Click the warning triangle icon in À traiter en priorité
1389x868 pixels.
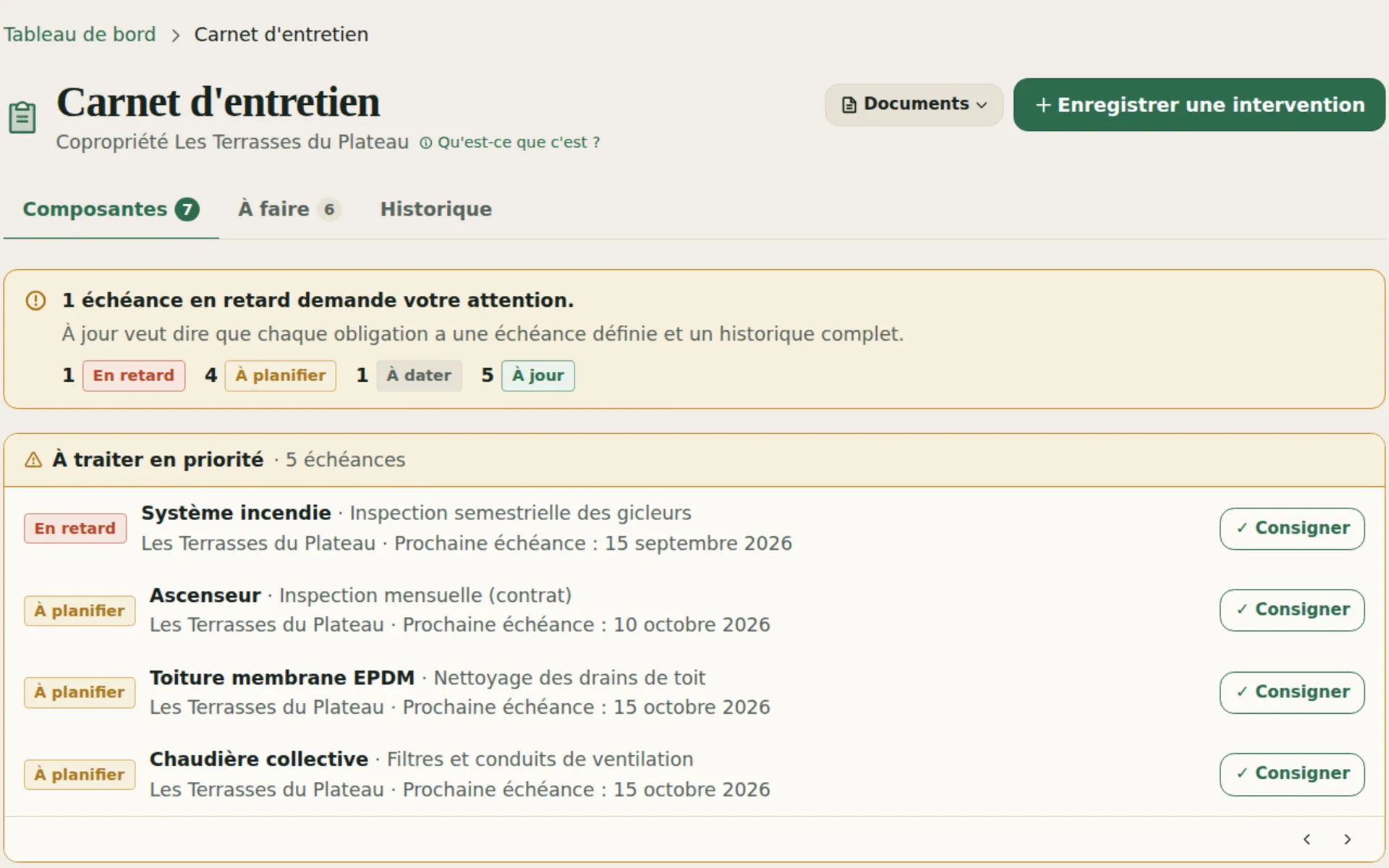click(x=33, y=460)
